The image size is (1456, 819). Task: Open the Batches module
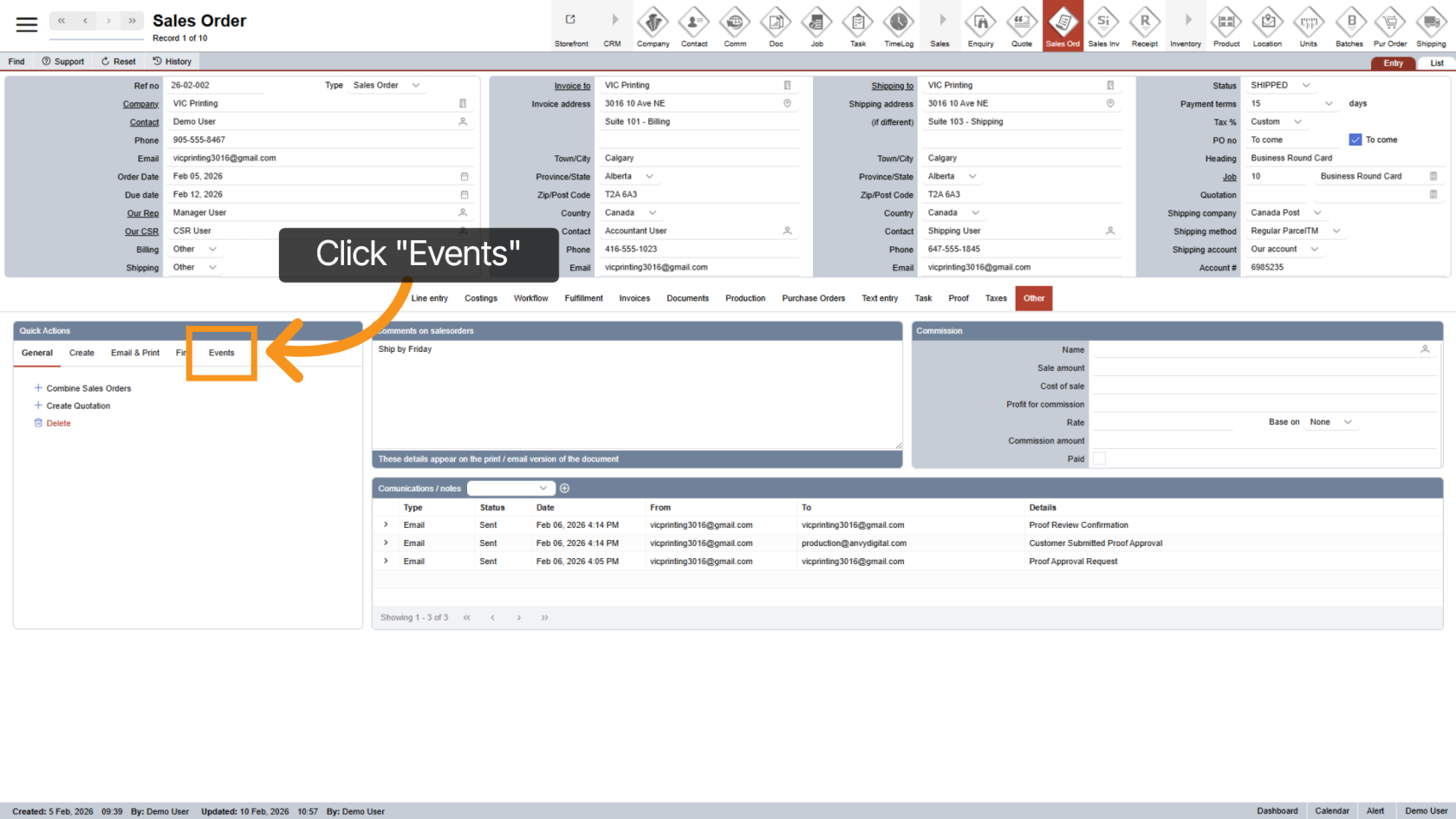point(1349,26)
